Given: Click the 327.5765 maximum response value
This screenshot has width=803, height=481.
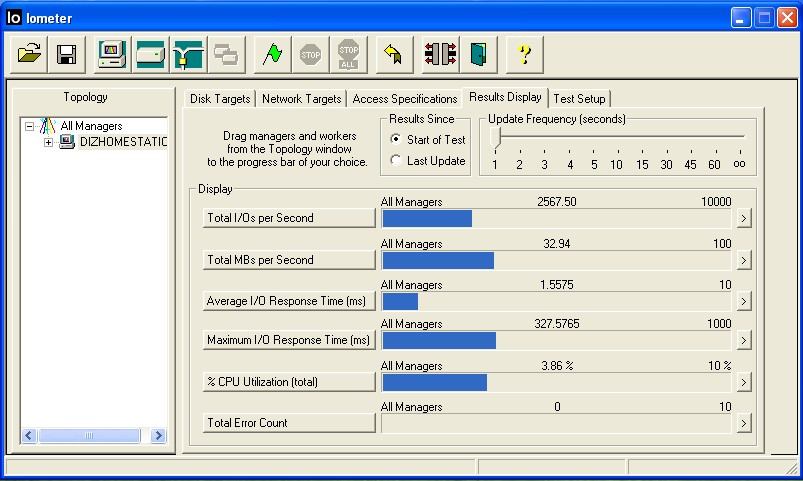Looking at the screenshot, I should click(557, 324).
